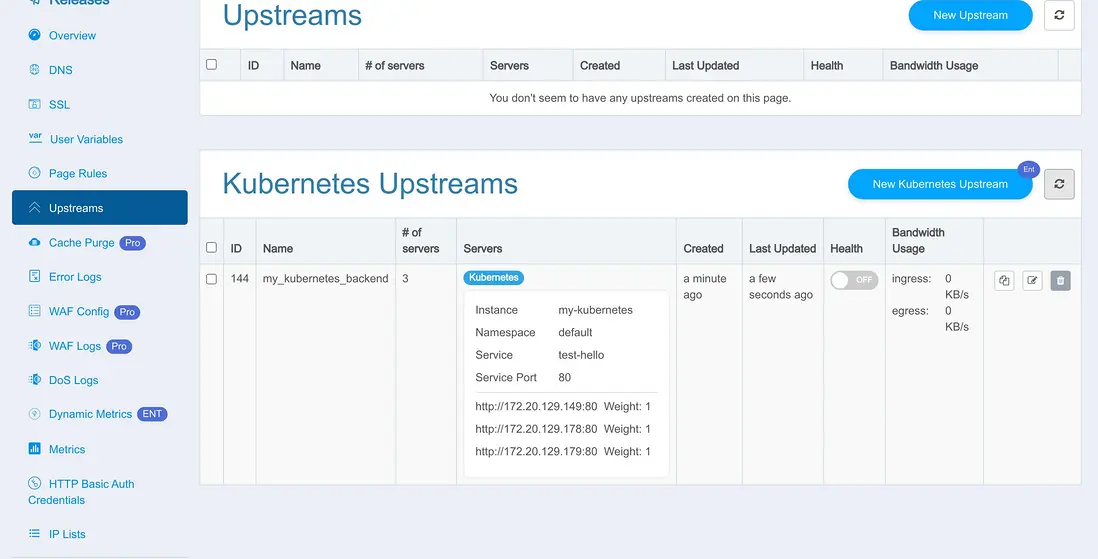Click the Upstreams chevron icon in sidebar

pyautogui.click(x=34, y=207)
